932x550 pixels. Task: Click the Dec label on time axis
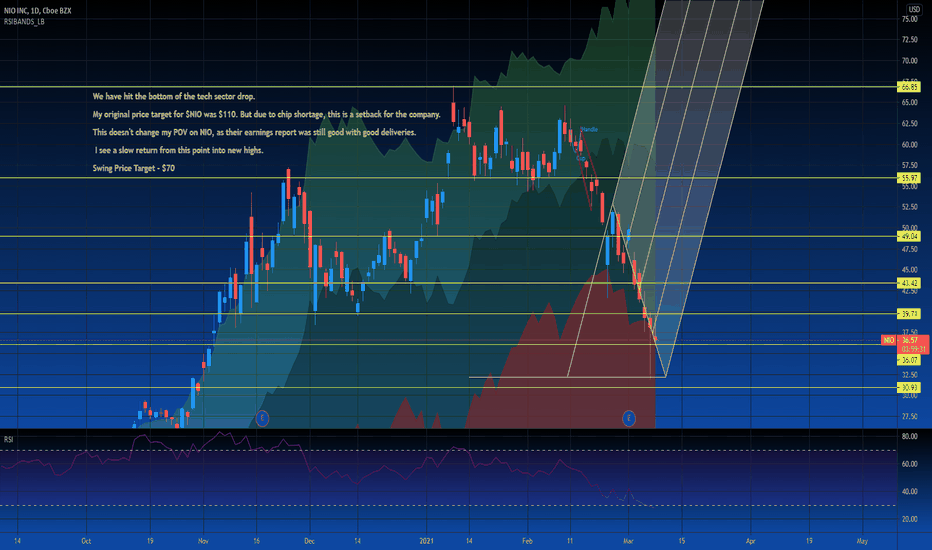[x=309, y=541]
